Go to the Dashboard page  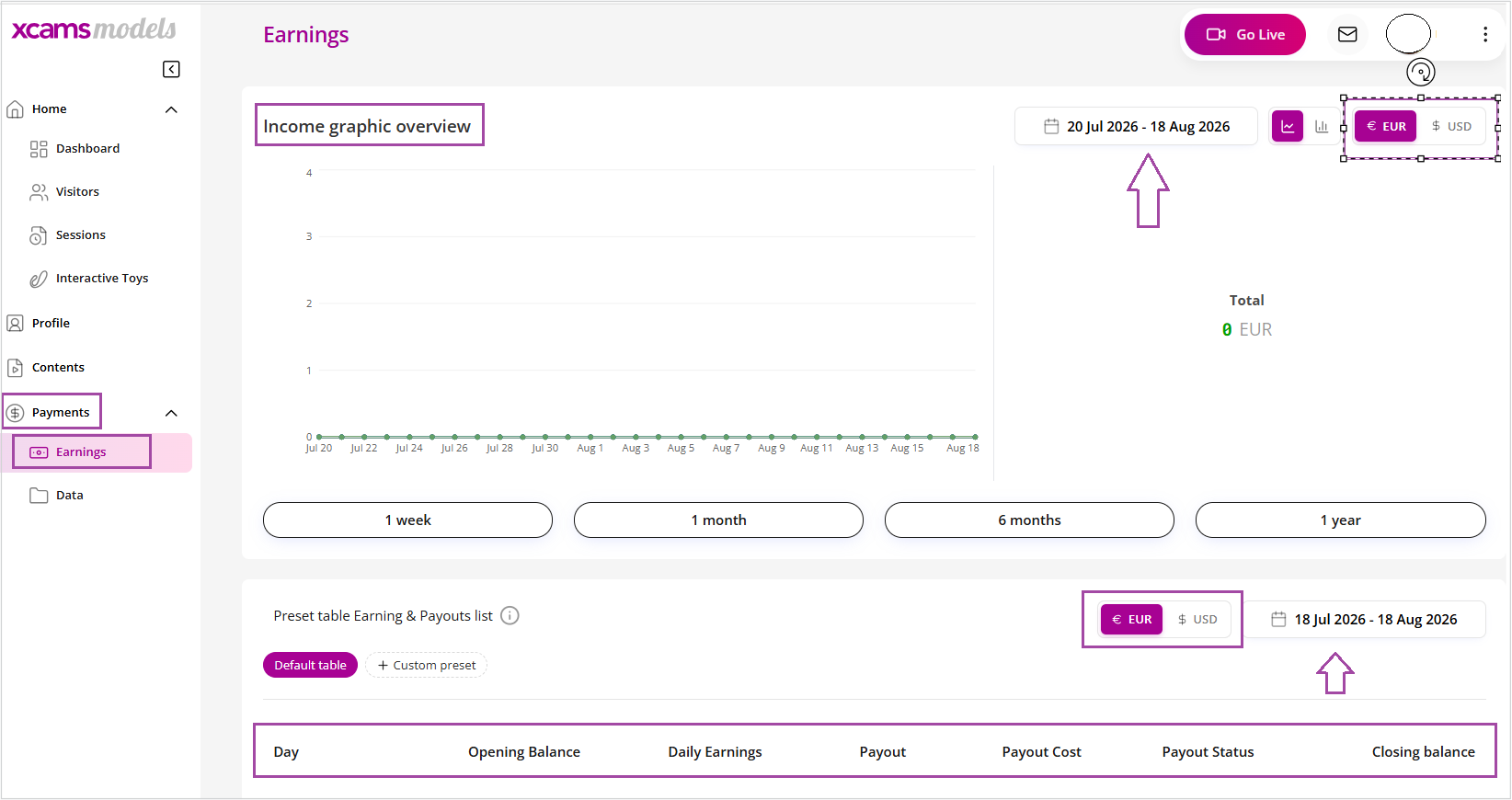[87, 148]
